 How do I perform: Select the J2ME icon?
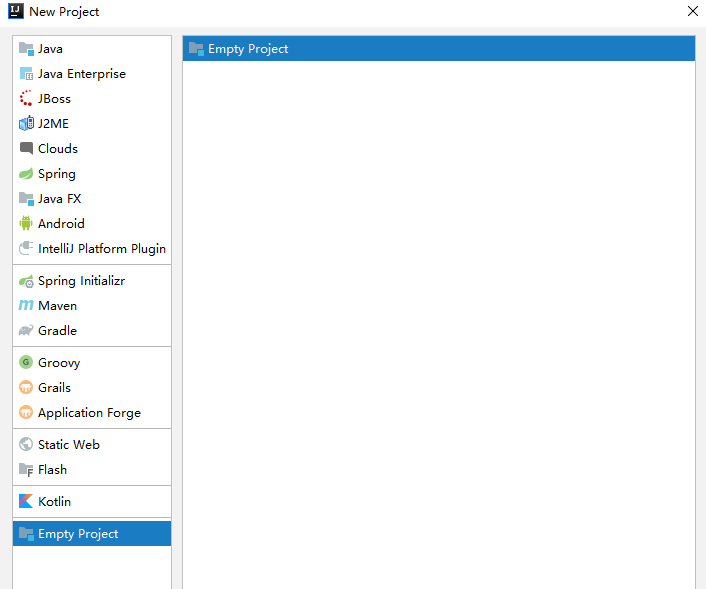coord(26,124)
